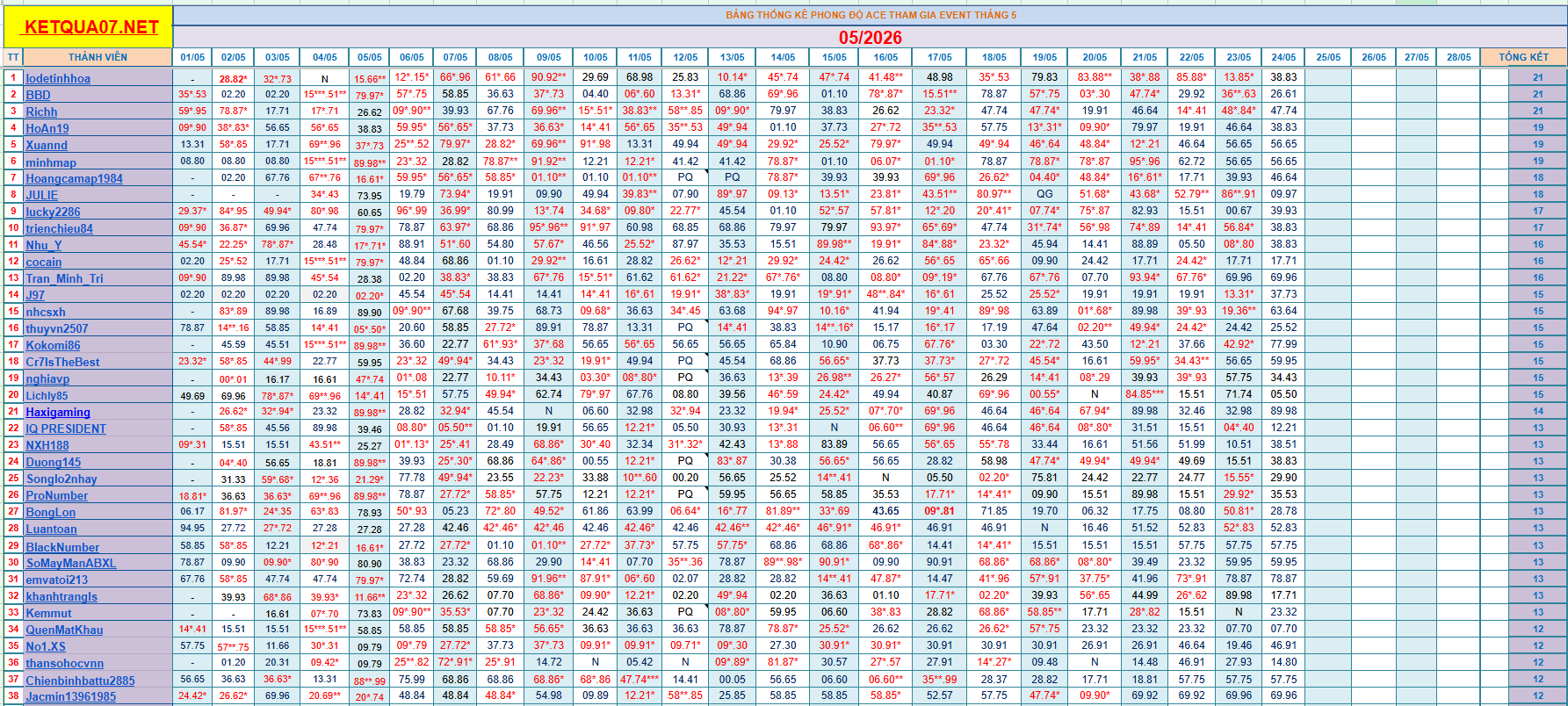The width and height of the screenshot is (1568, 706).
Task: Open Richh's profile link
Action: point(41,112)
